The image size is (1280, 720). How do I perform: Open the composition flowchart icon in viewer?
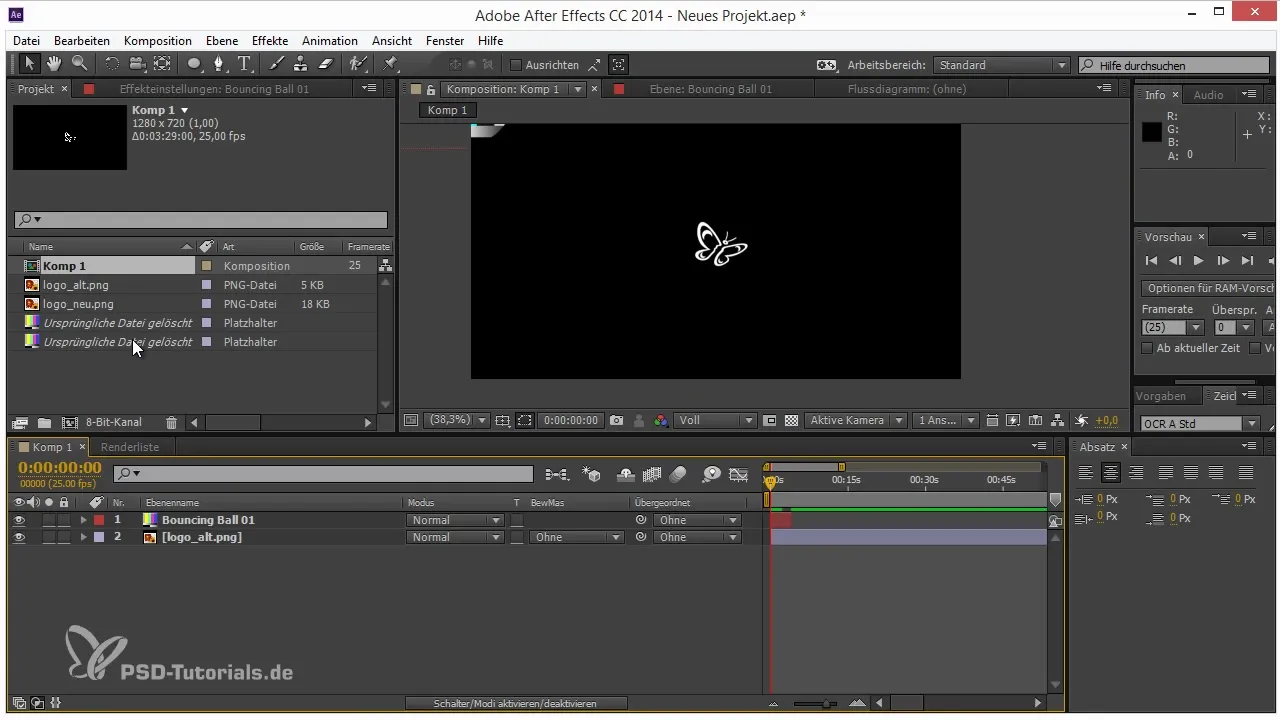click(x=1058, y=421)
